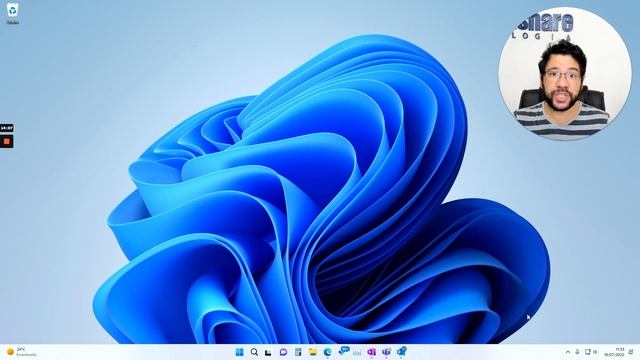The image size is (640, 360).
Task: Open Task View on taskbar
Action: click(x=268, y=352)
